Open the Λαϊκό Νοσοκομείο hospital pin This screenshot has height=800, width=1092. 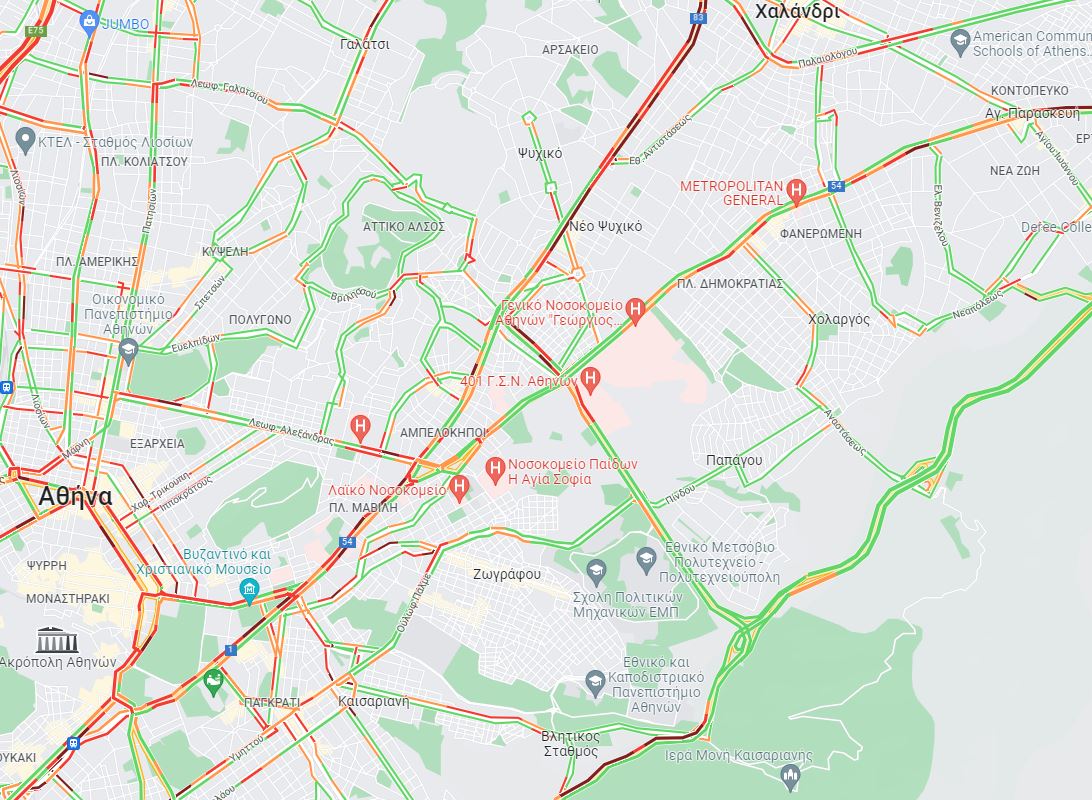tap(459, 489)
